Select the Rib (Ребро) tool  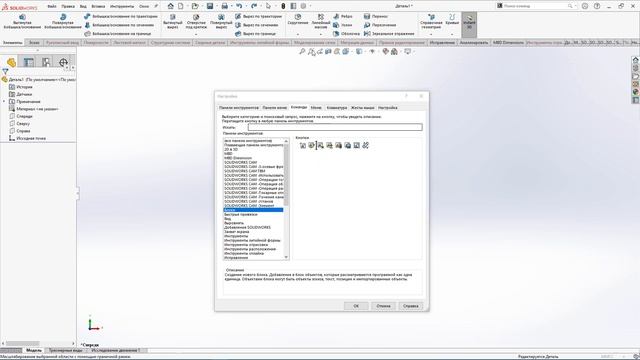click(343, 16)
